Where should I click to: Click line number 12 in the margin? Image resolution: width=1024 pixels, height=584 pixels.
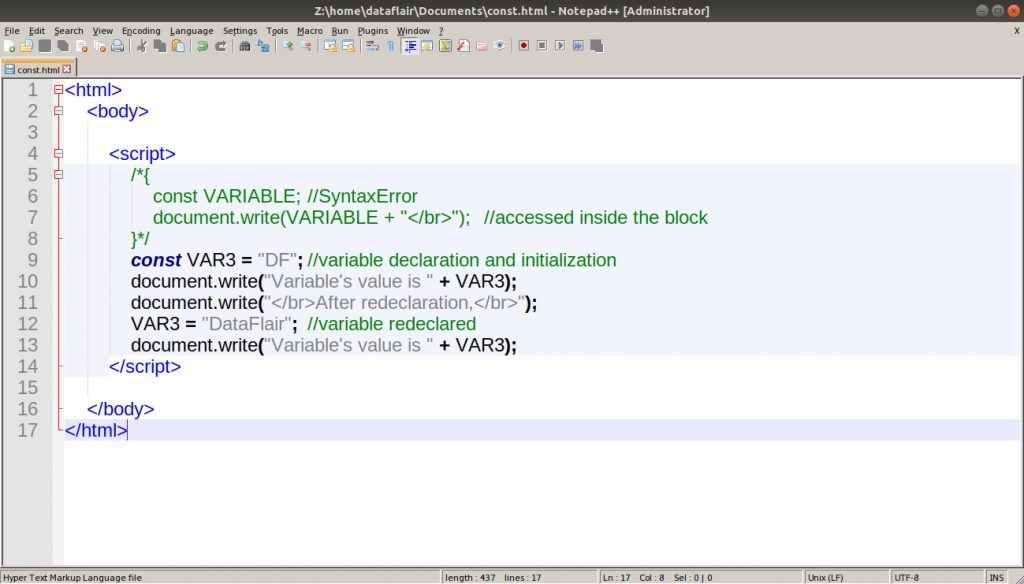(31, 323)
